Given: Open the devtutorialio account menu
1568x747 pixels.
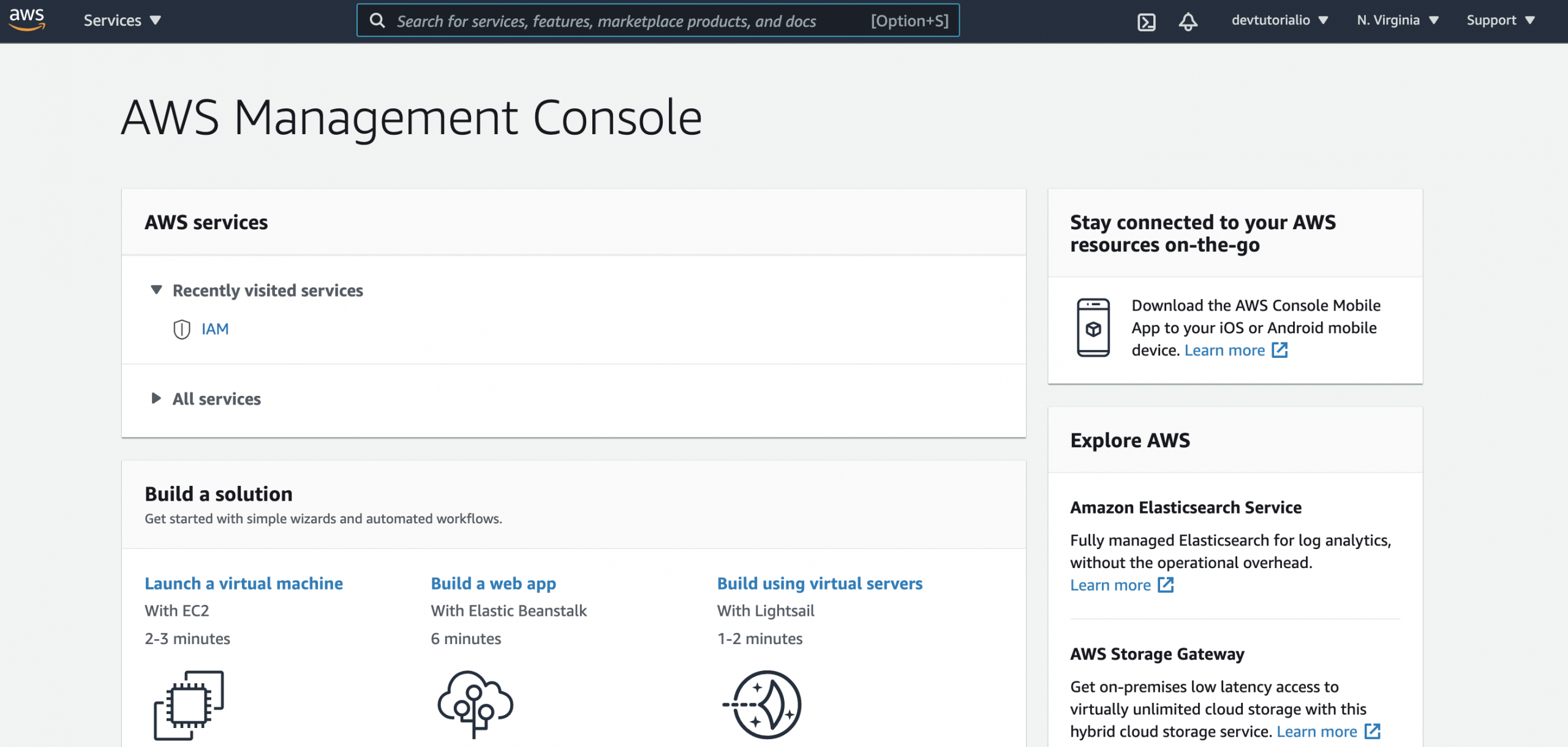Looking at the screenshot, I should point(1280,20).
